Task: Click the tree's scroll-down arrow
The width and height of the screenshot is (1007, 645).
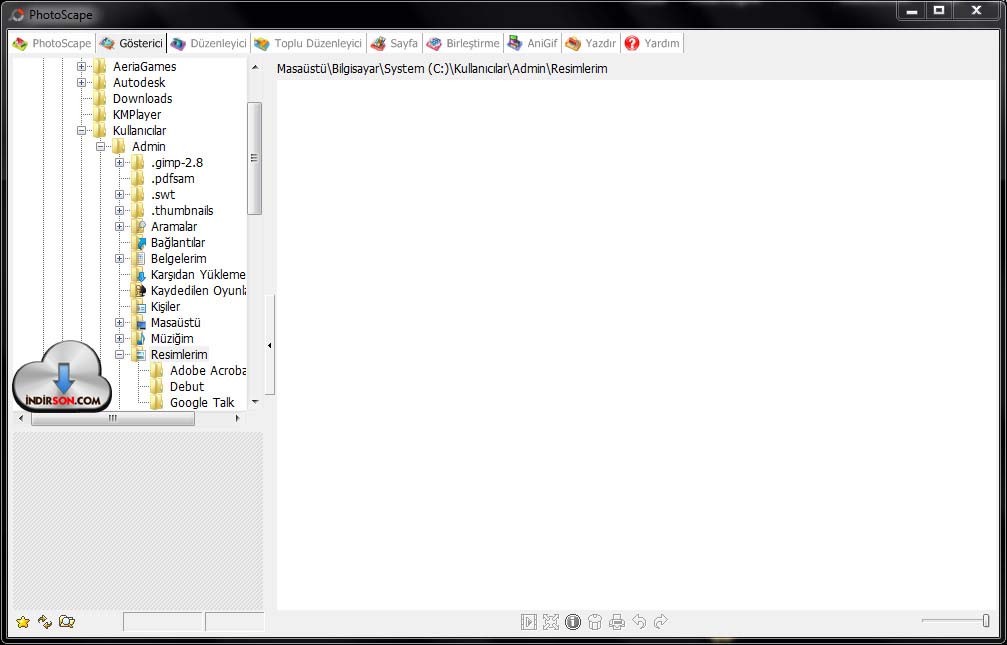Action: (255, 402)
